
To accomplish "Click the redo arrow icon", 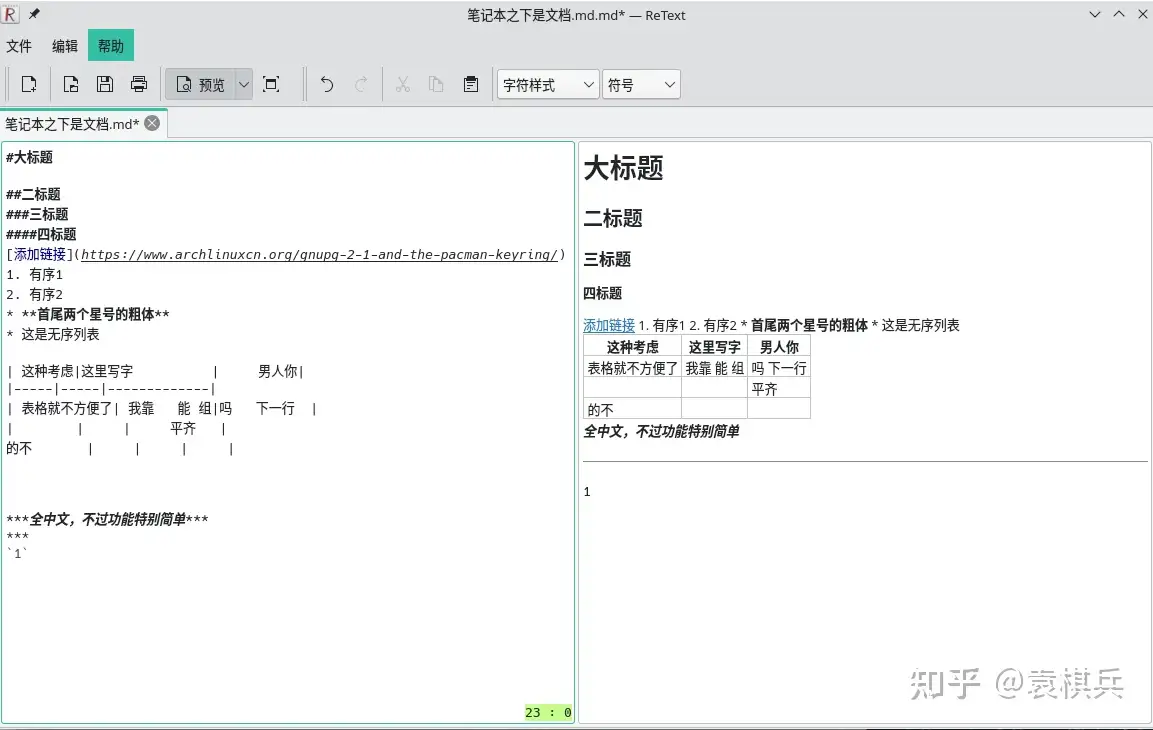I will tap(360, 85).
